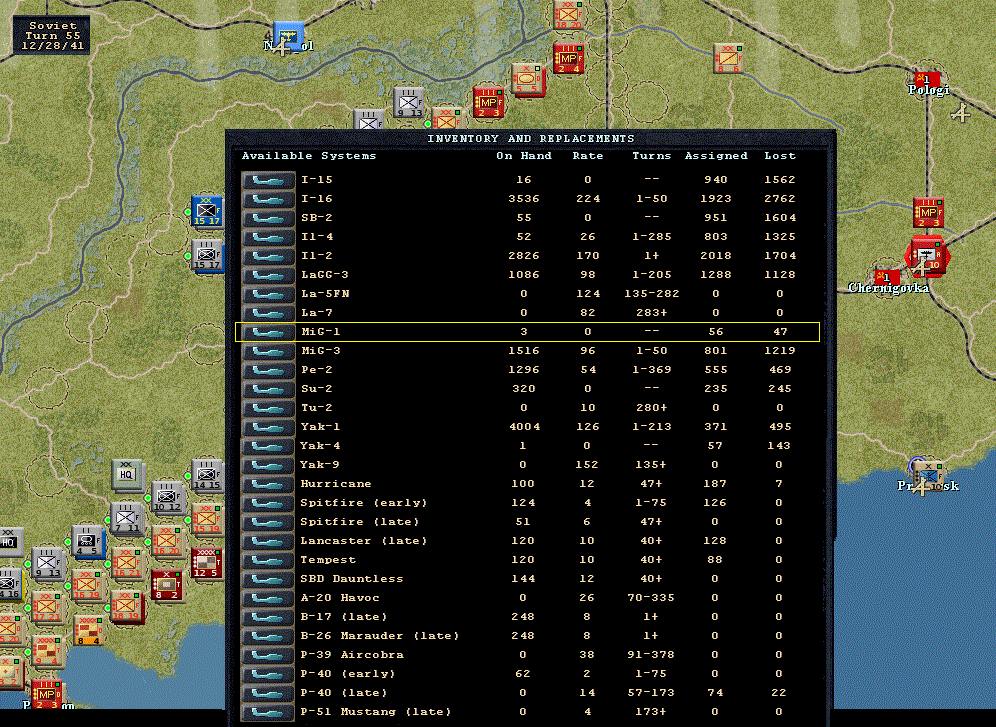This screenshot has width=996, height=727.
Task: Click the P-39 Aircobra row name
Action: click(352, 655)
